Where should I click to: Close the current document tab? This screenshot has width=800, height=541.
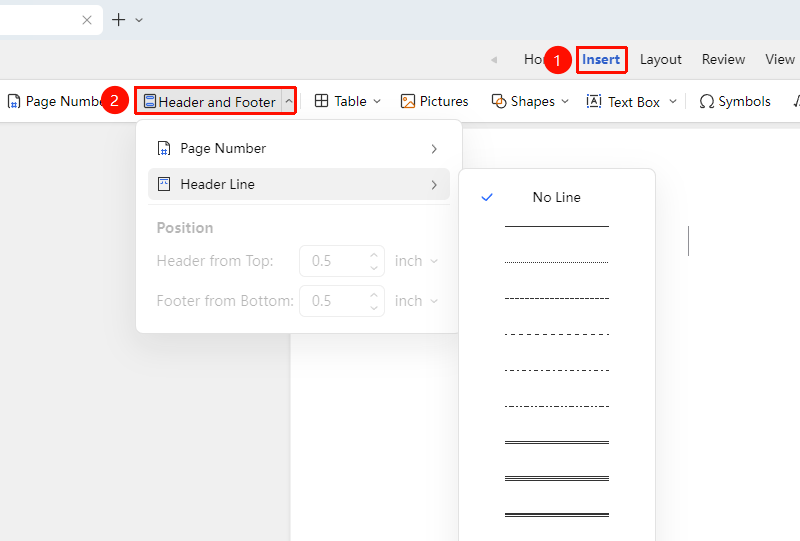tap(87, 20)
